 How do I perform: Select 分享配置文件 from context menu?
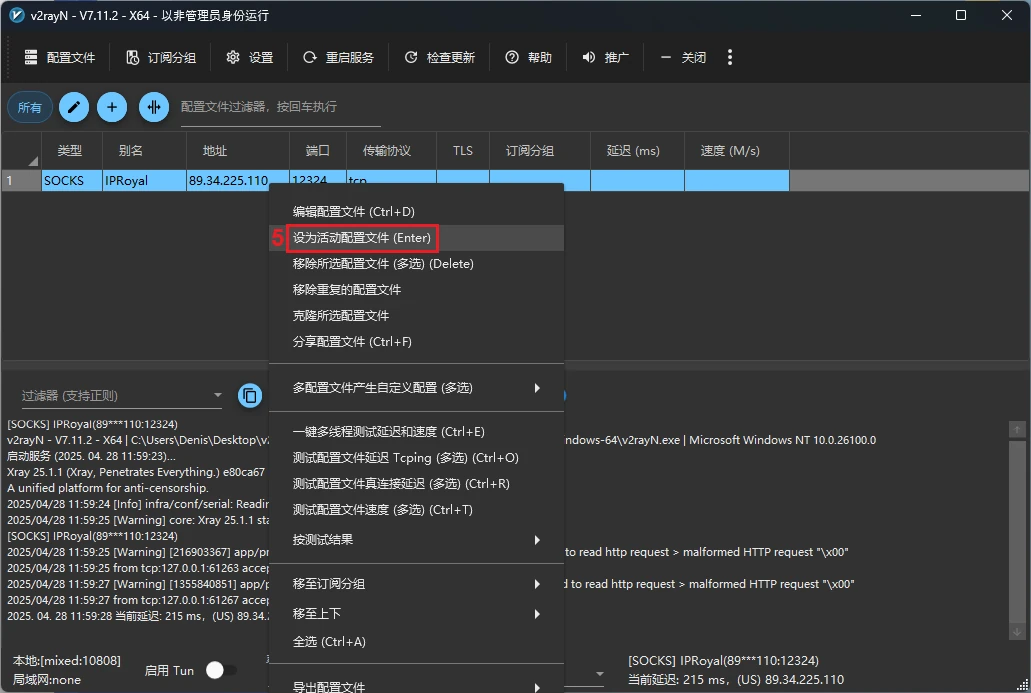pos(352,342)
